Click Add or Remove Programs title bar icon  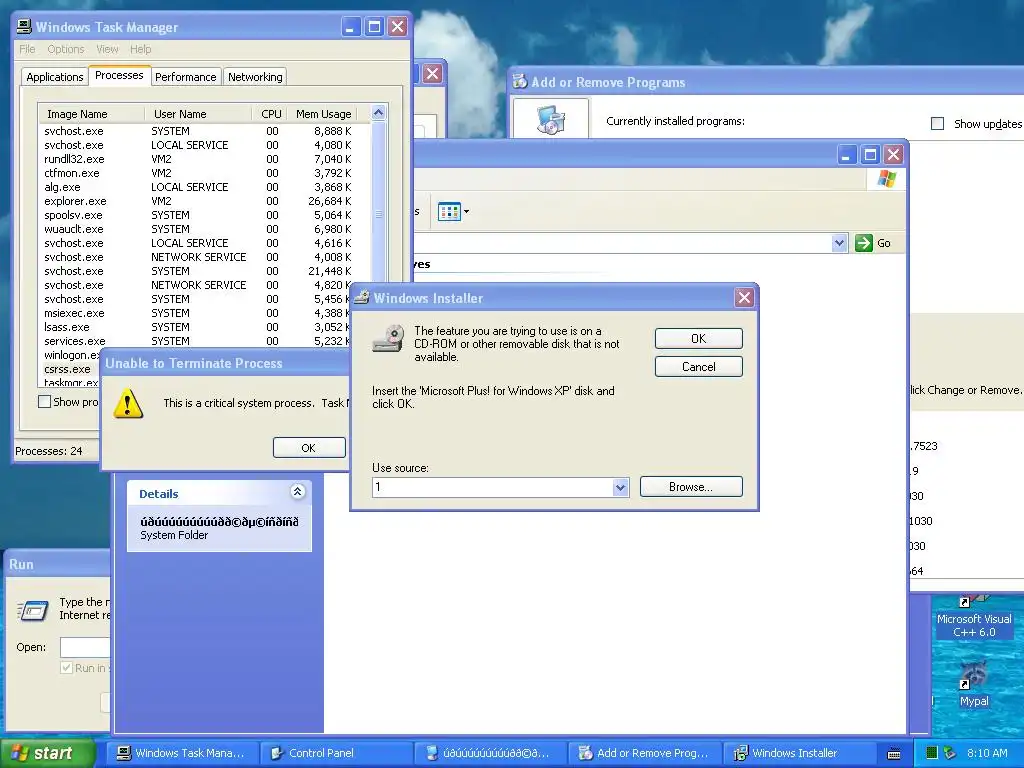[520, 82]
